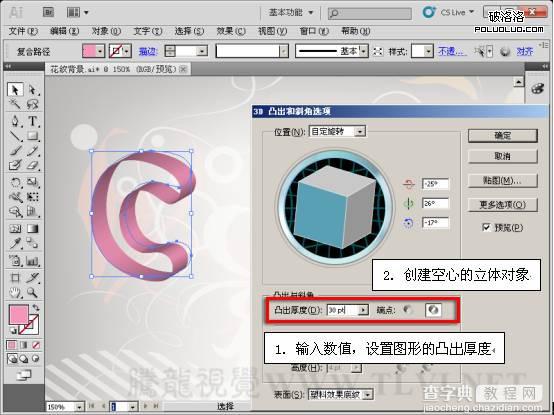
Task: Select the Pen tool
Action: point(15,121)
